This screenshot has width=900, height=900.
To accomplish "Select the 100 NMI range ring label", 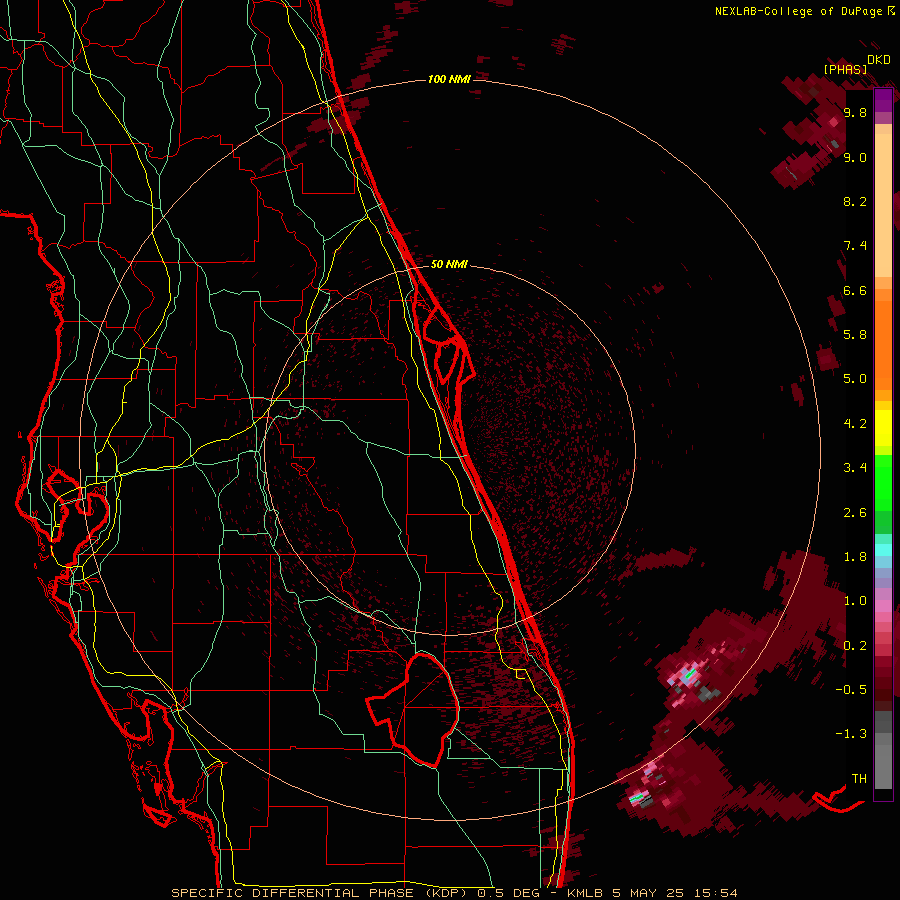I will (449, 79).
